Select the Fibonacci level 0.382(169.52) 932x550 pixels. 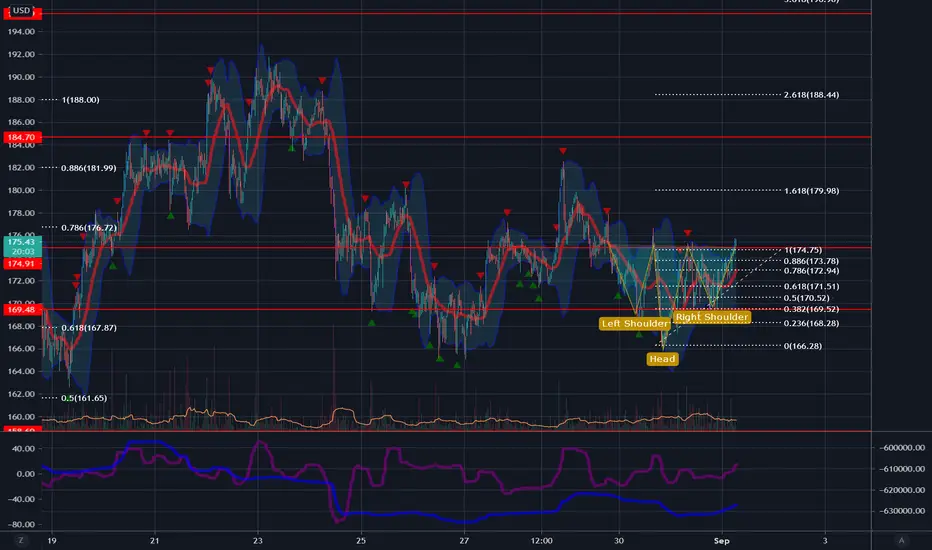[811, 309]
